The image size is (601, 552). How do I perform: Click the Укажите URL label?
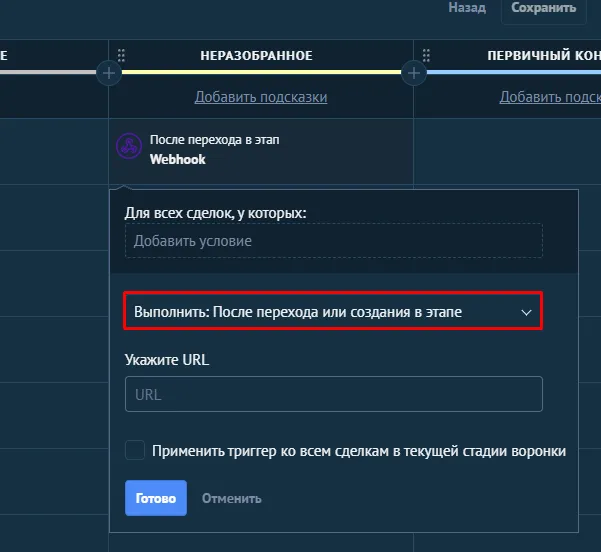[x=167, y=360]
